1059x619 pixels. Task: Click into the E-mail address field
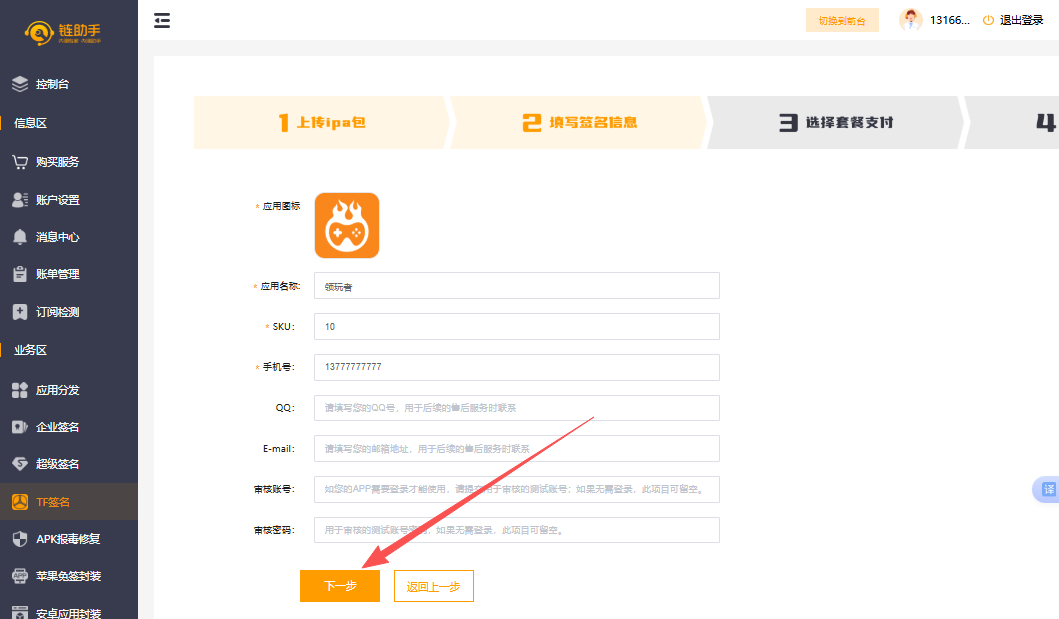(516, 449)
